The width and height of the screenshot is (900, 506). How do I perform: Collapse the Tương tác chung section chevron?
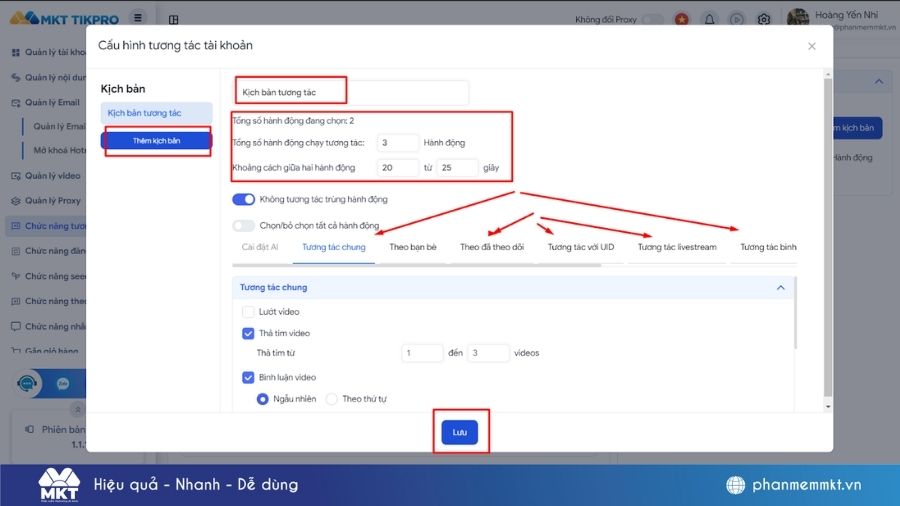(x=781, y=287)
